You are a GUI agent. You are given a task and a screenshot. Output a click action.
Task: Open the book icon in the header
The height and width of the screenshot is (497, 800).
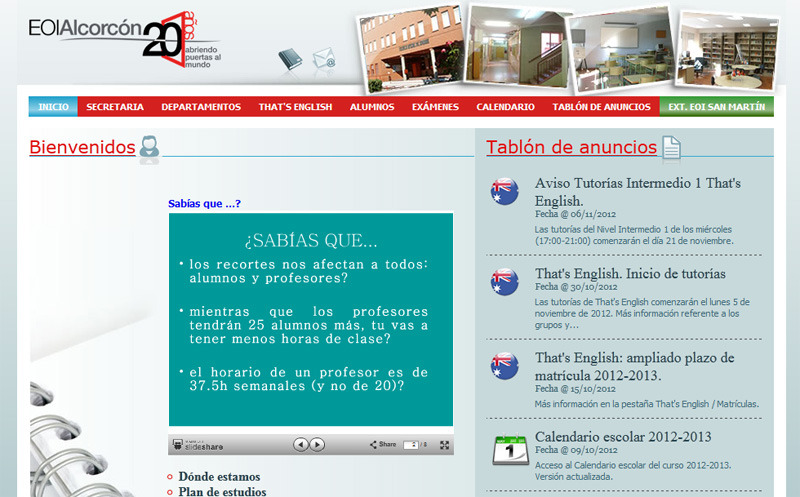click(x=290, y=59)
